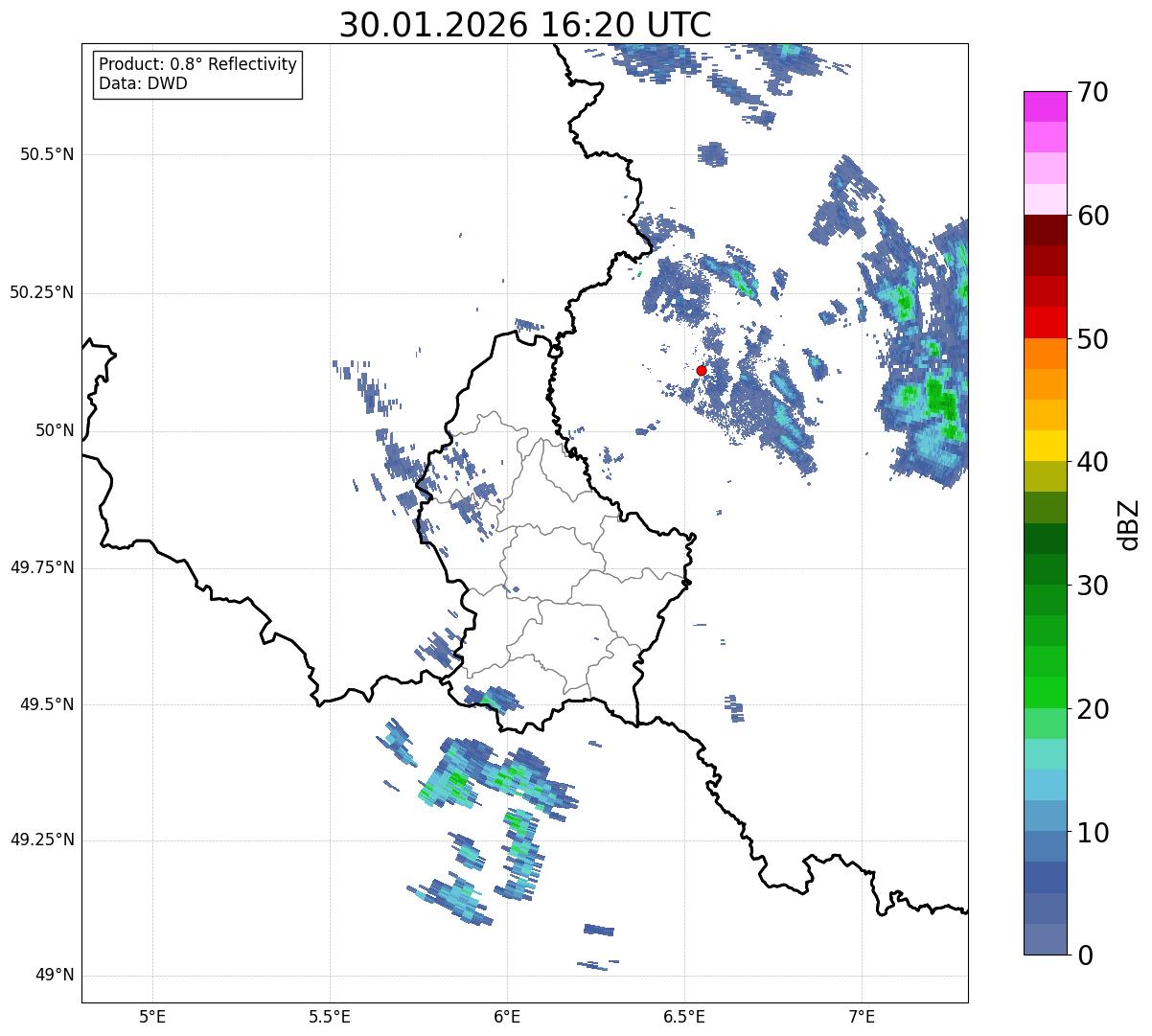The width and height of the screenshot is (1152, 1036).
Task: Click the 49.75°N latitude axis label
Action: [41, 567]
